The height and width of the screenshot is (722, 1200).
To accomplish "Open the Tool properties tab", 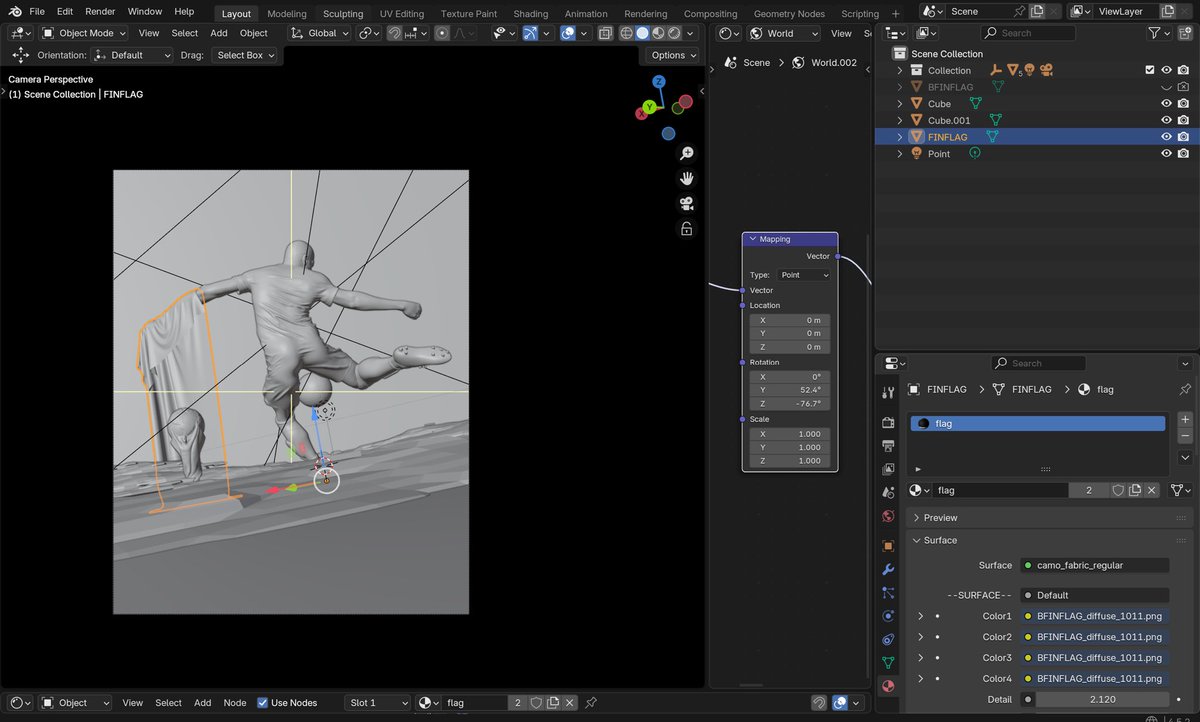I will tap(888, 392).
